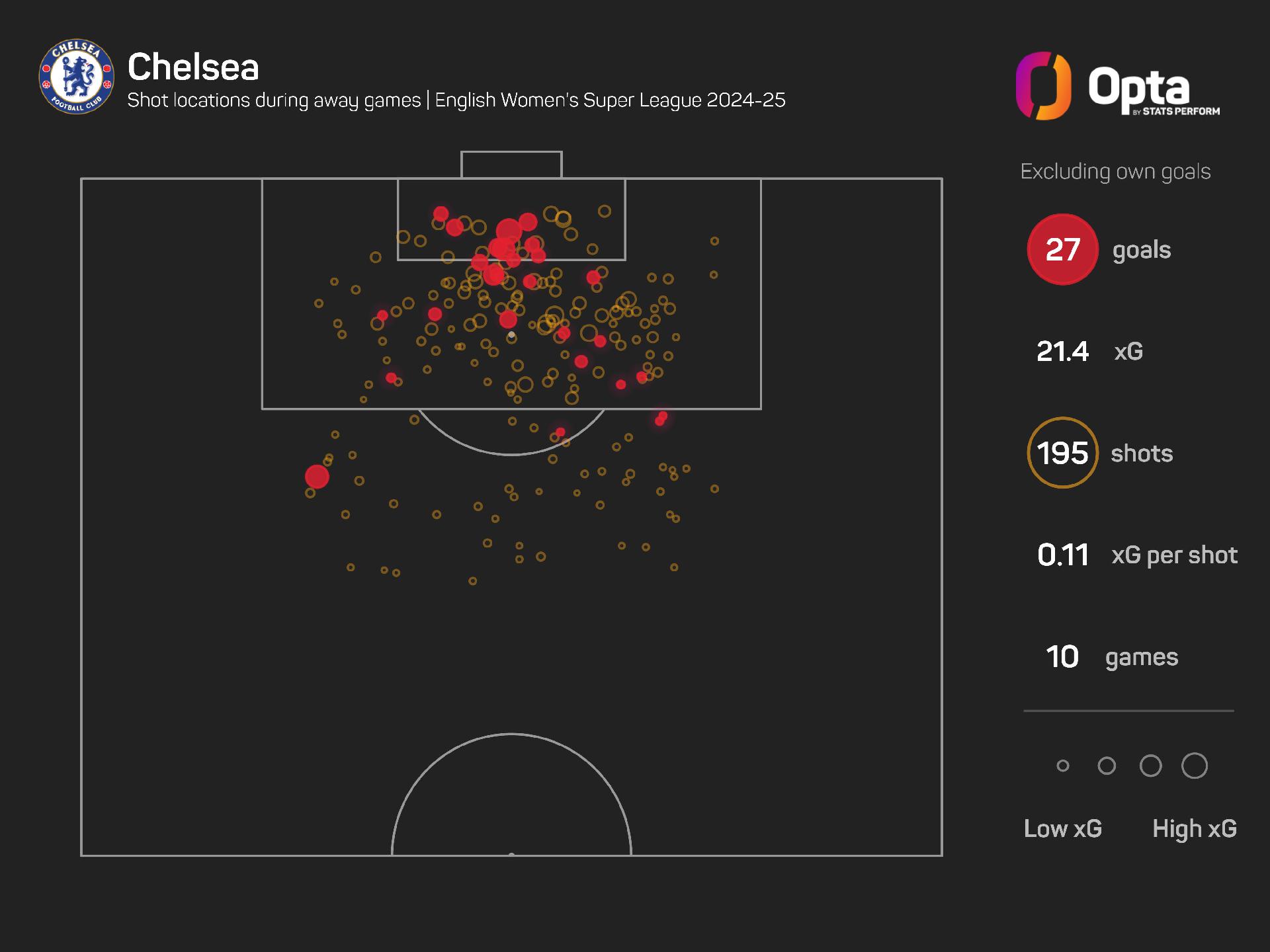Click the goal frame at top of pitch

(x=511, y=165)
